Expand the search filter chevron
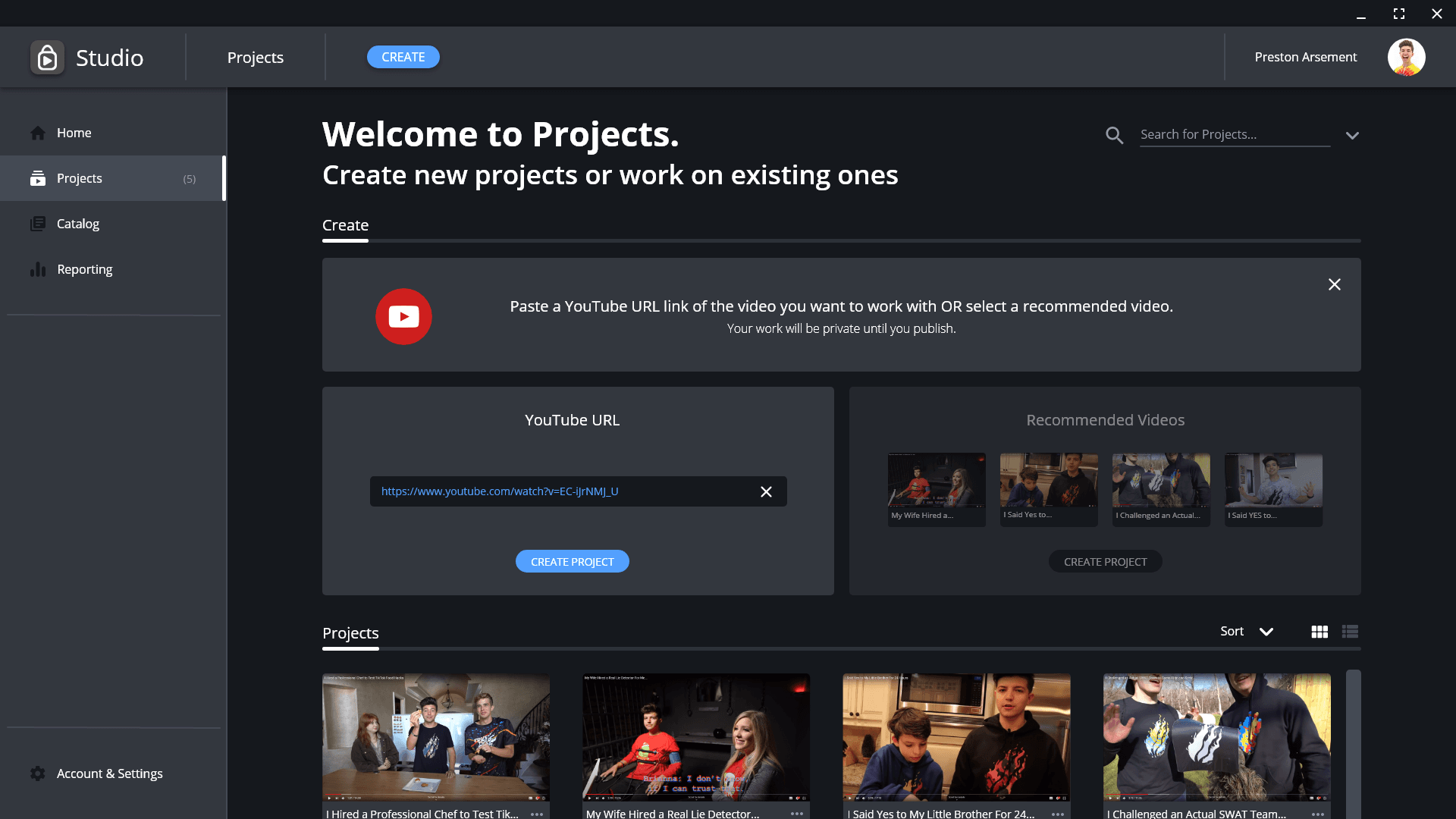The height and width of the screenshot is (819, 1456). point(1353,135)
